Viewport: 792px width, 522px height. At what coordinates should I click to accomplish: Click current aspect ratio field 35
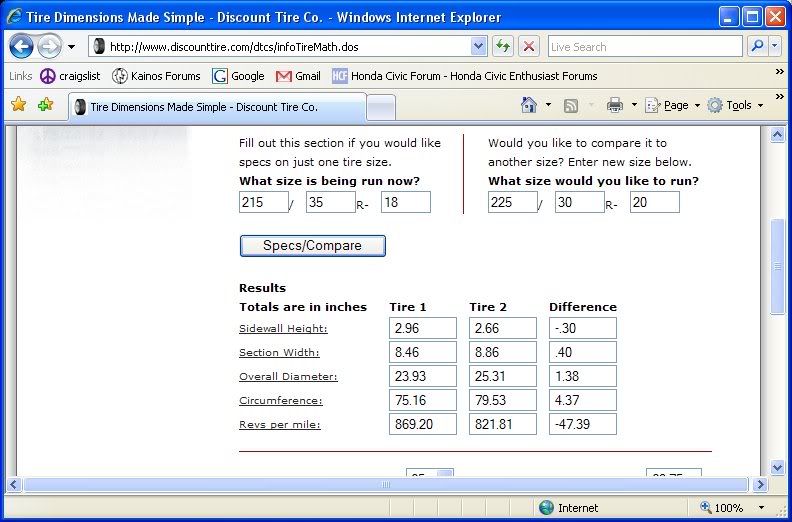(x=331, y=202)
